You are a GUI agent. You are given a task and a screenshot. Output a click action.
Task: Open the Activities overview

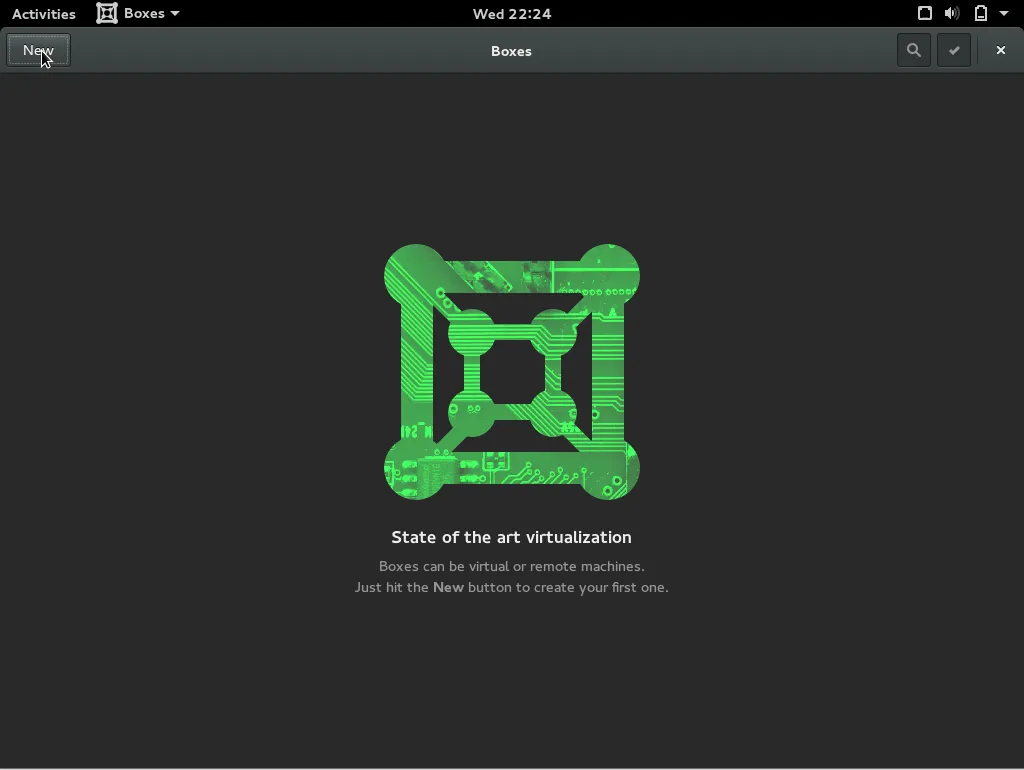(43, 13)
